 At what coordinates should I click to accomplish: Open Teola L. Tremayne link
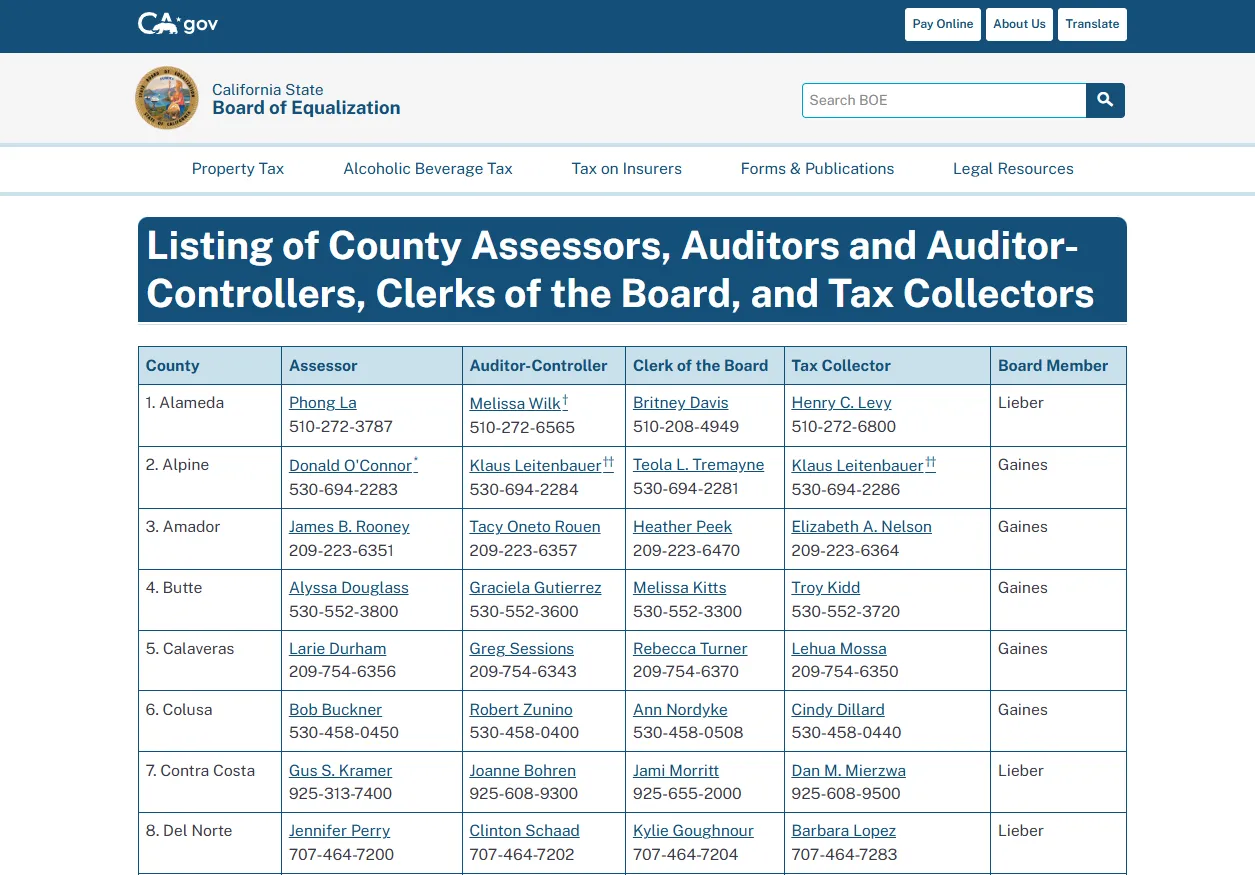[x=699, y=465]
